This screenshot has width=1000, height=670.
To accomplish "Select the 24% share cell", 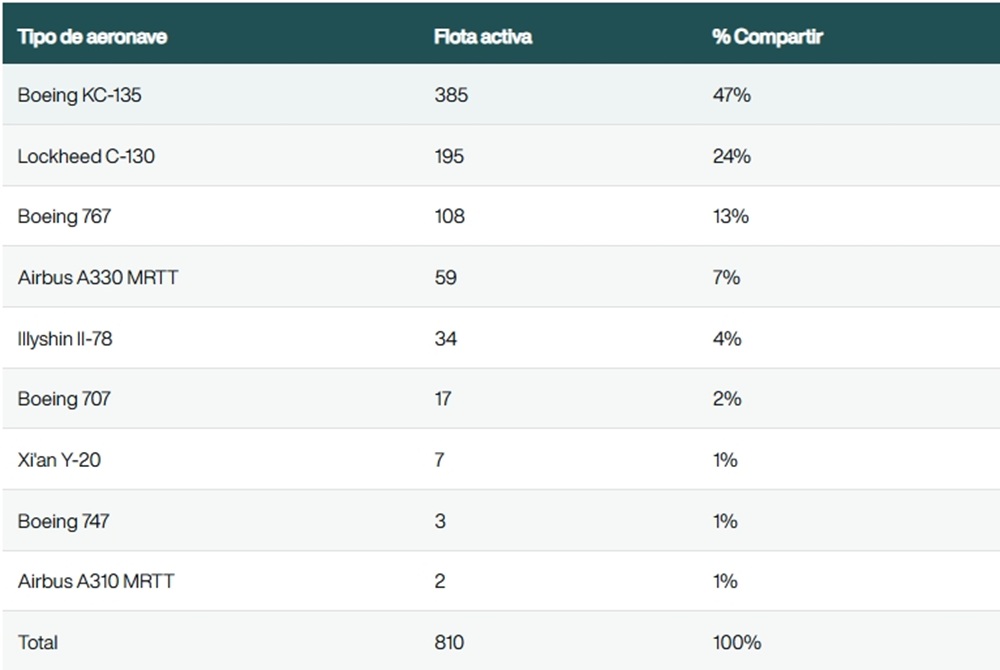I will click(x=731, y=156).
